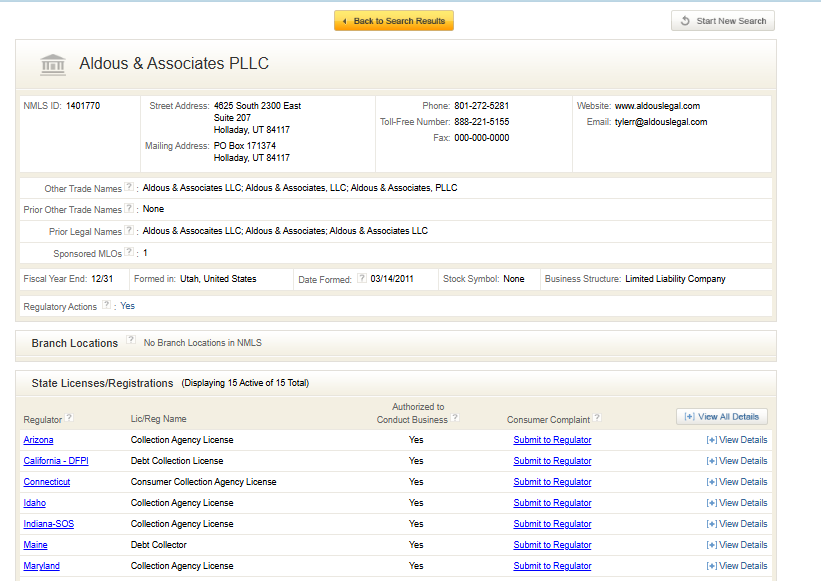The height and width of the screenshot is (581, 821).
Task: Click Start New Search button
Action: [723, 21]
